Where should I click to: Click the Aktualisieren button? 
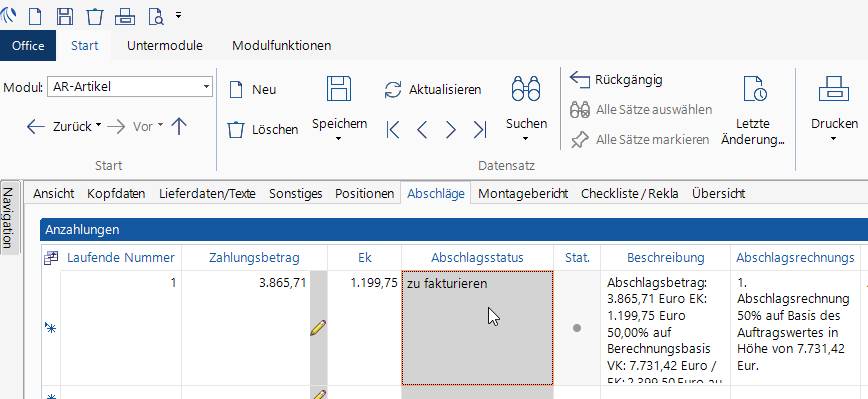pos(433,90)
